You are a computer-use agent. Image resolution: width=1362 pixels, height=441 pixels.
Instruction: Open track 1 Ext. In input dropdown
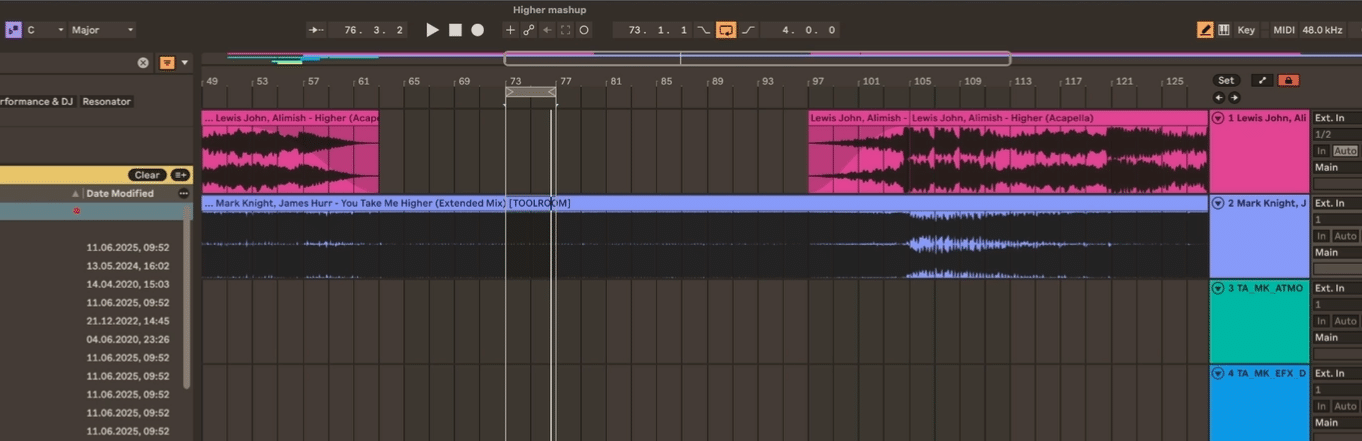coord(1337,118)
